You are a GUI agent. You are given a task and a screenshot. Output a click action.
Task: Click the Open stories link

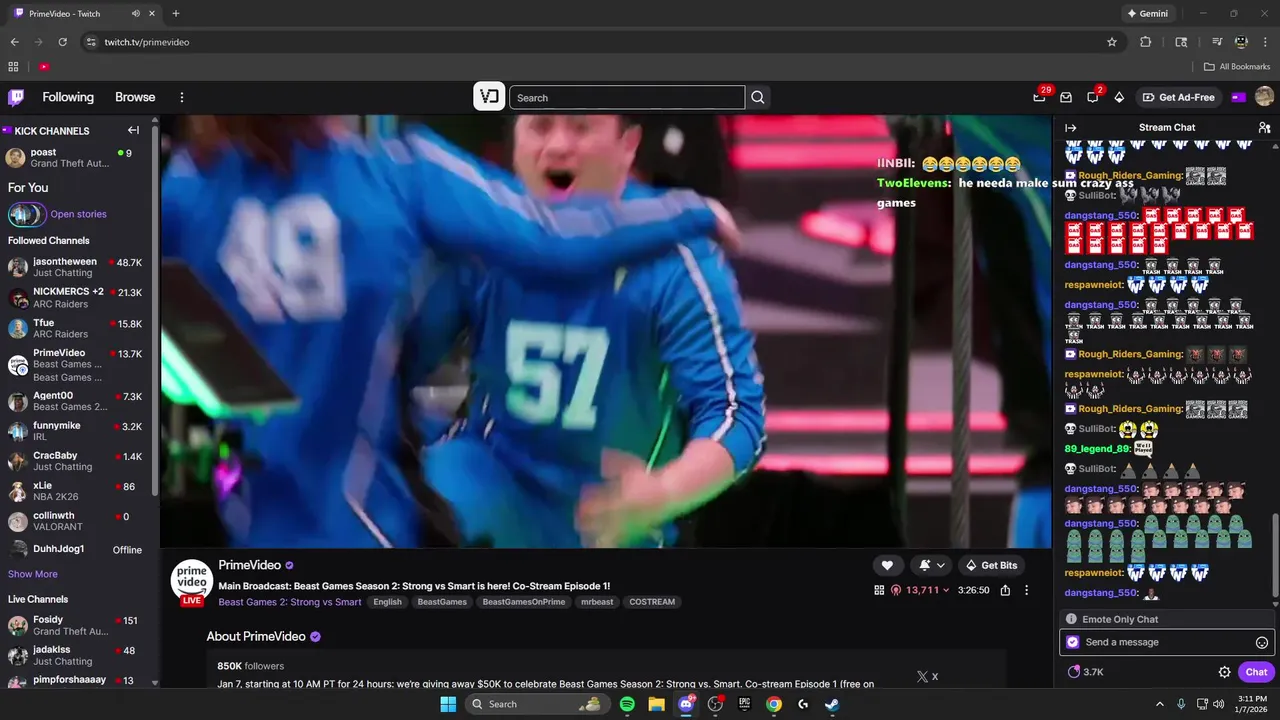[78, 214]
